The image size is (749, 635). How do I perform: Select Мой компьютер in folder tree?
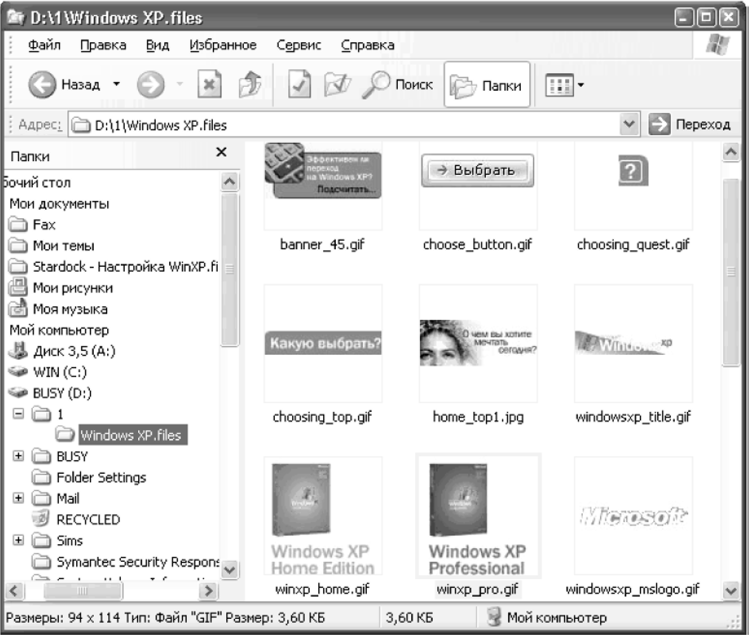[x=59, y=330]
